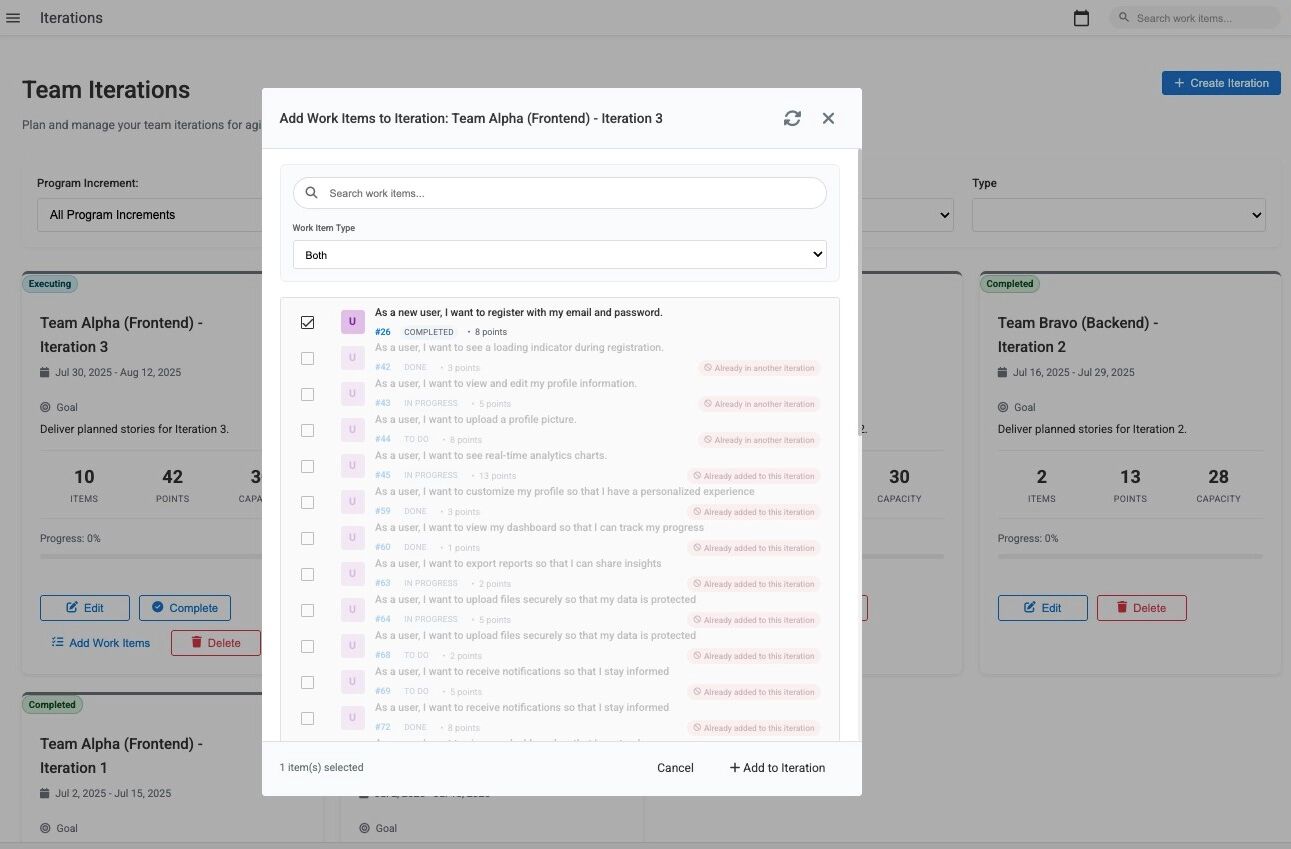Viewport: 1291px width, 849px height.
Task: Click 'Already added to this iteration' tag for #45
Action: click(754, 476)
